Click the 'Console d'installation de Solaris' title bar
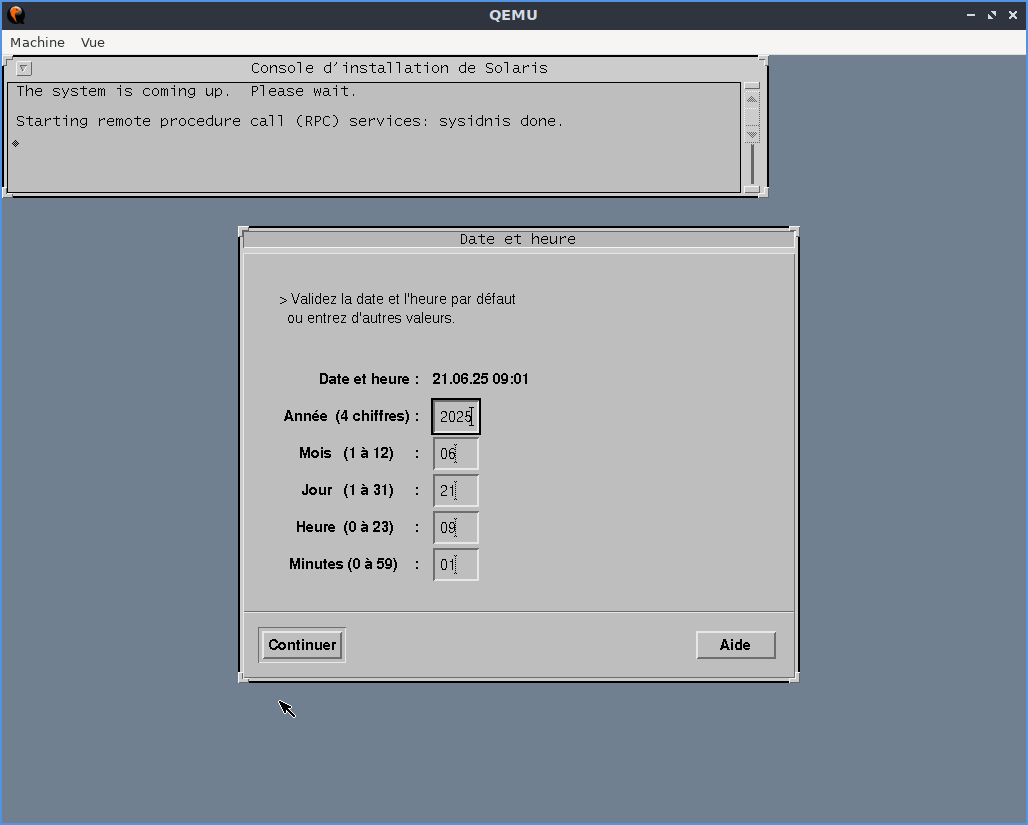1028x825 pixels. point(399,68)
